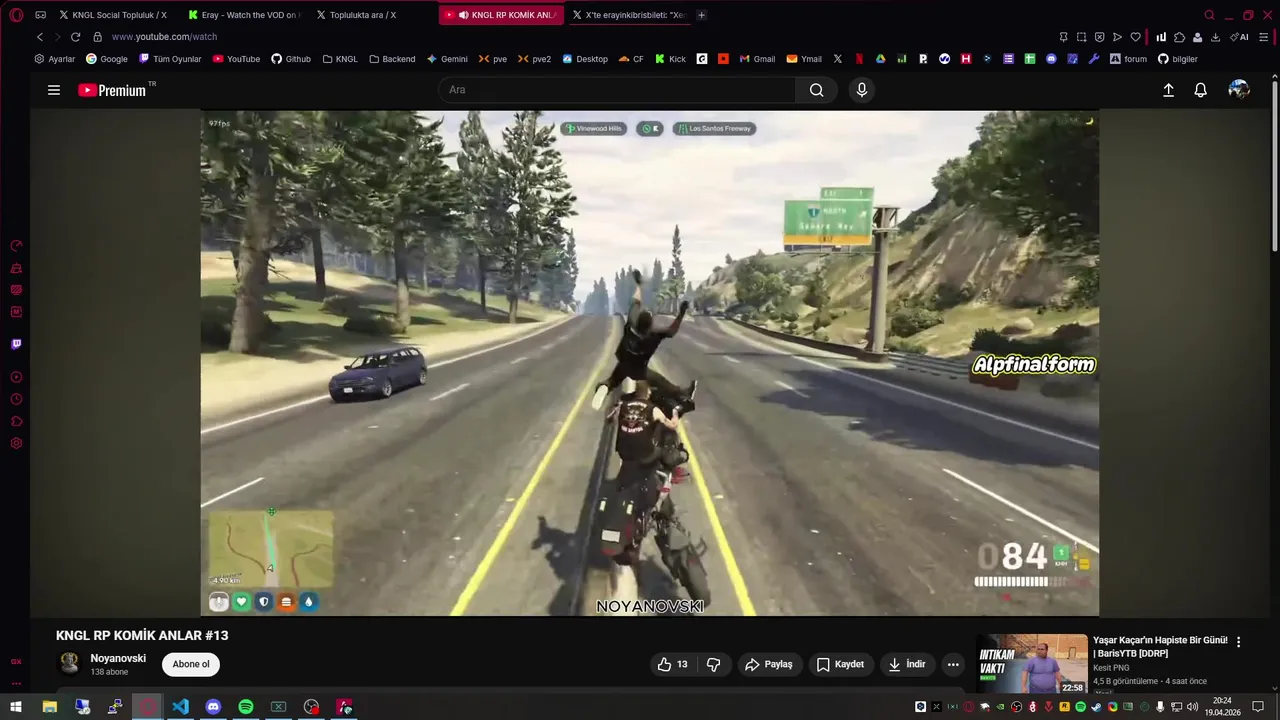The height and width of the screenshot is (720, 1280).
Task: Open the Windows Start menu
Action: (x=16, y=707)
